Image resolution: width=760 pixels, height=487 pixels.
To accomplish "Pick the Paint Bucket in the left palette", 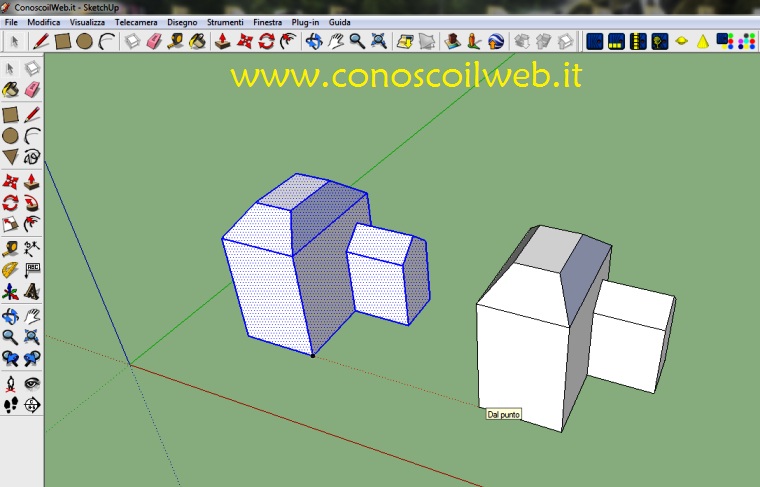I will [10, 90].
